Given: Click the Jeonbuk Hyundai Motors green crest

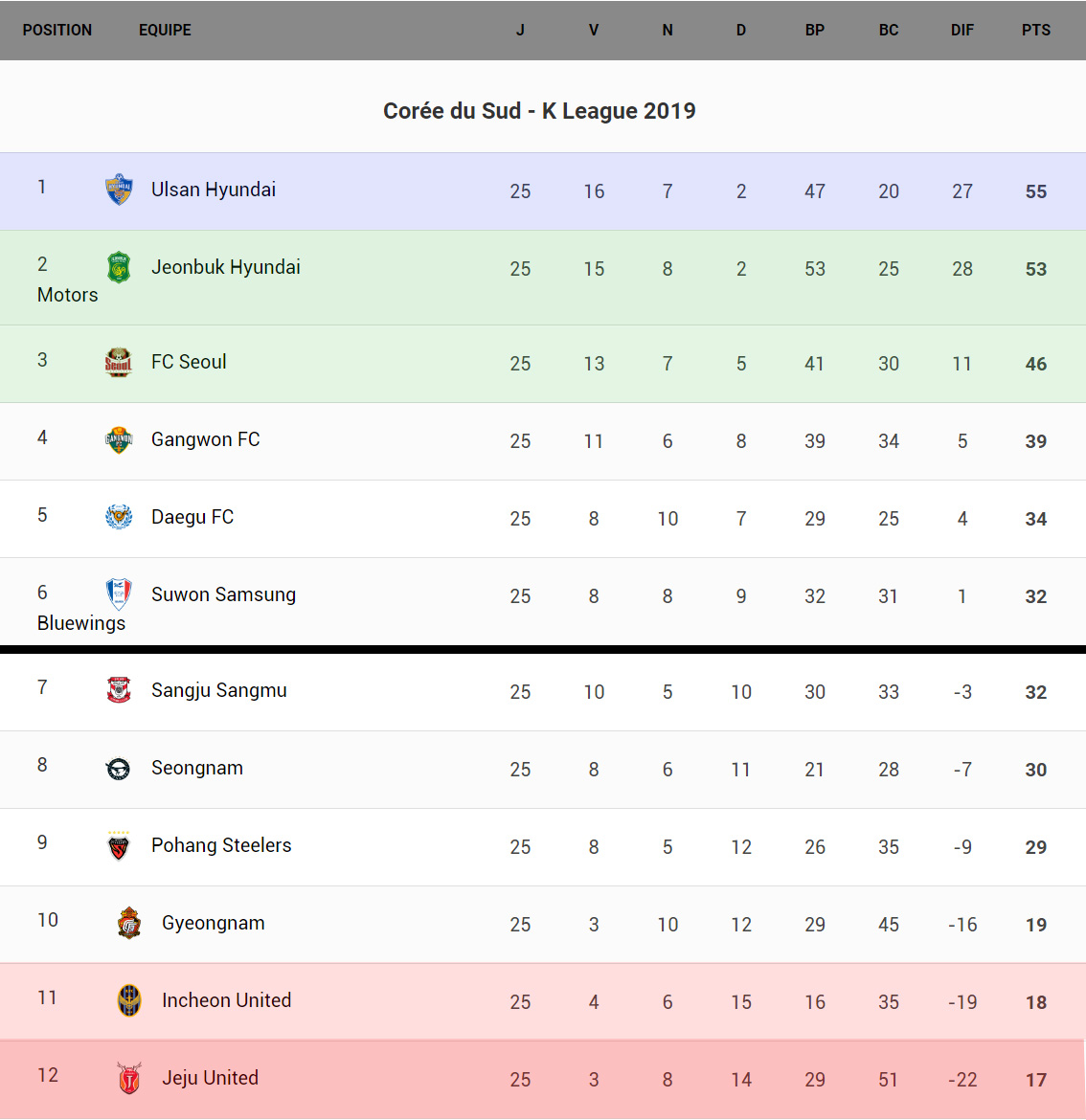Looking at the screenshot, I should coord(119,267).
